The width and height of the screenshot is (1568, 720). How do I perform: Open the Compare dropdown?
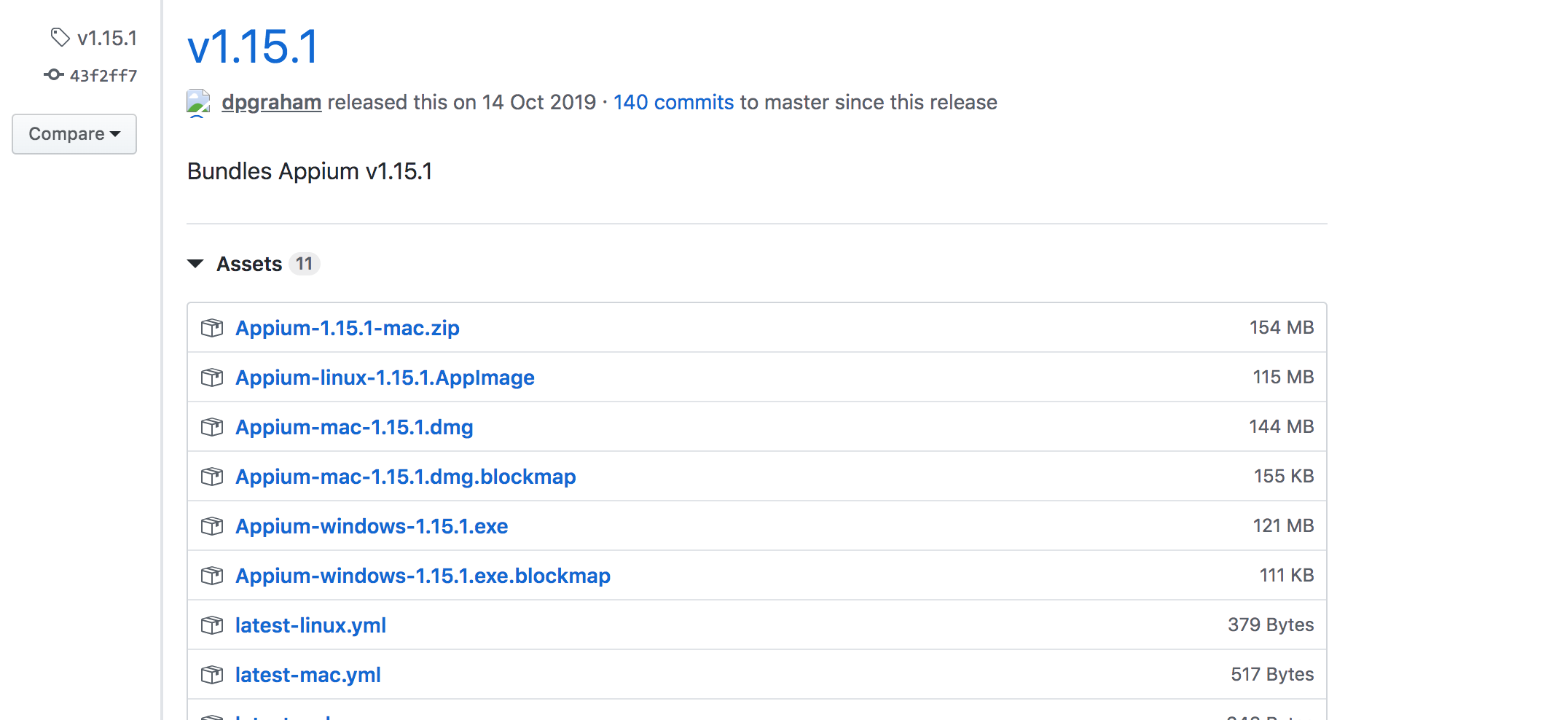click(74, 134)
